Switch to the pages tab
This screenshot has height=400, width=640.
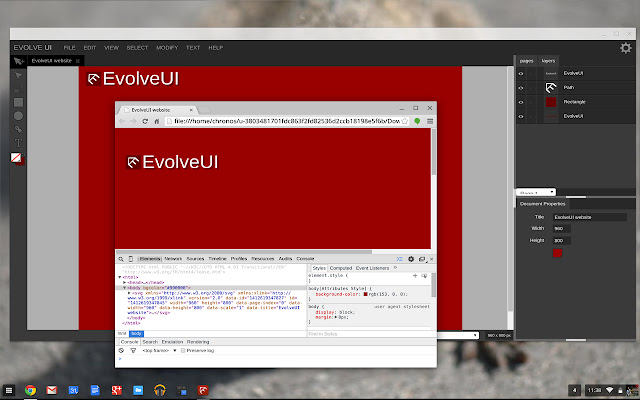pos(527,61)
